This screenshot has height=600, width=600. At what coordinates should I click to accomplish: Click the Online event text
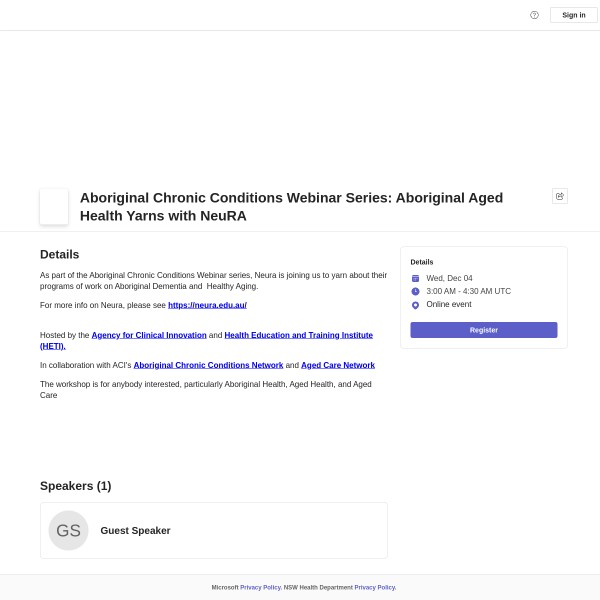pos(449,305)
